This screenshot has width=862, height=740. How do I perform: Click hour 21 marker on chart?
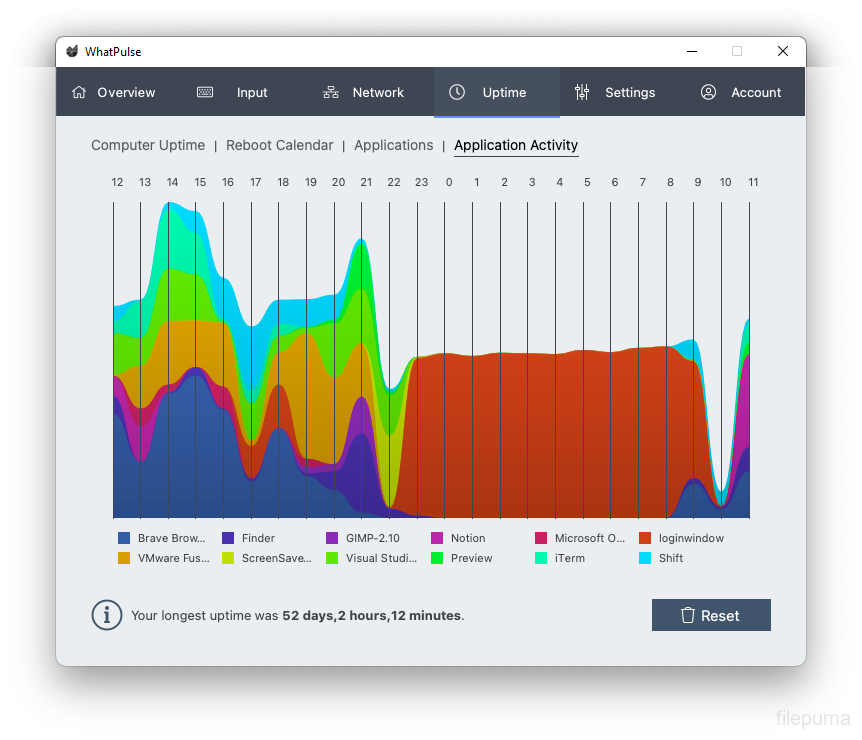click(366, 182)
